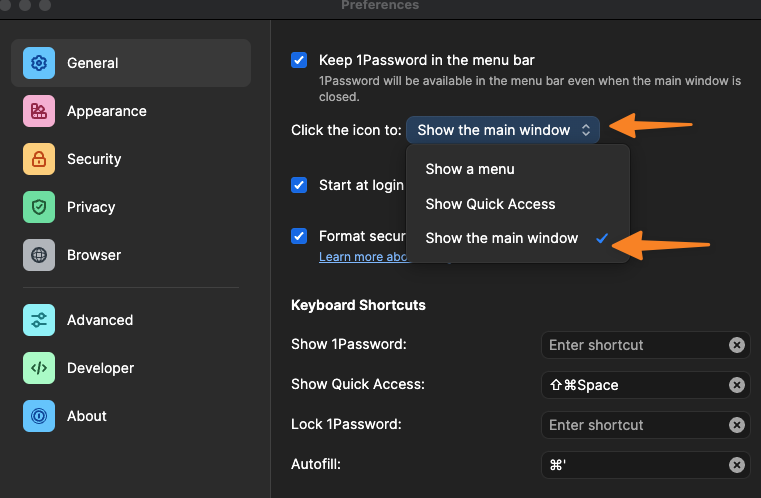Image resolution: width=761 pixels, height=498 pixels.
Task: Open the Click the icon to dropdown
Action: (x=503, y=130)
